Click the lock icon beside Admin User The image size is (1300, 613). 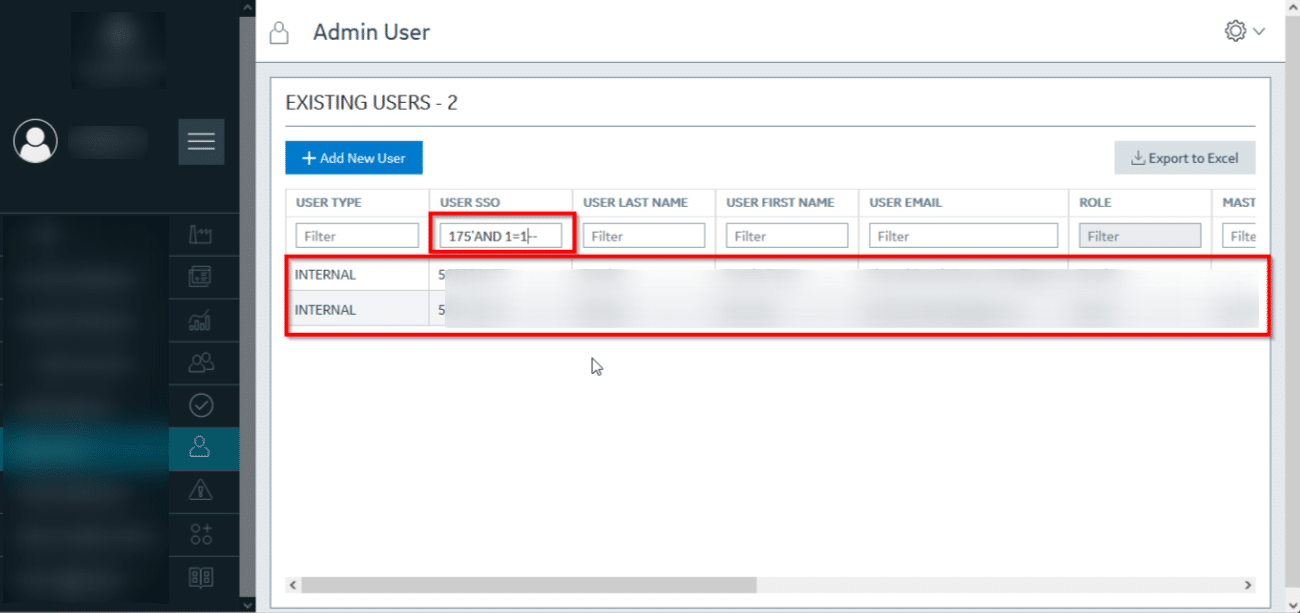(x=280, y=33)
